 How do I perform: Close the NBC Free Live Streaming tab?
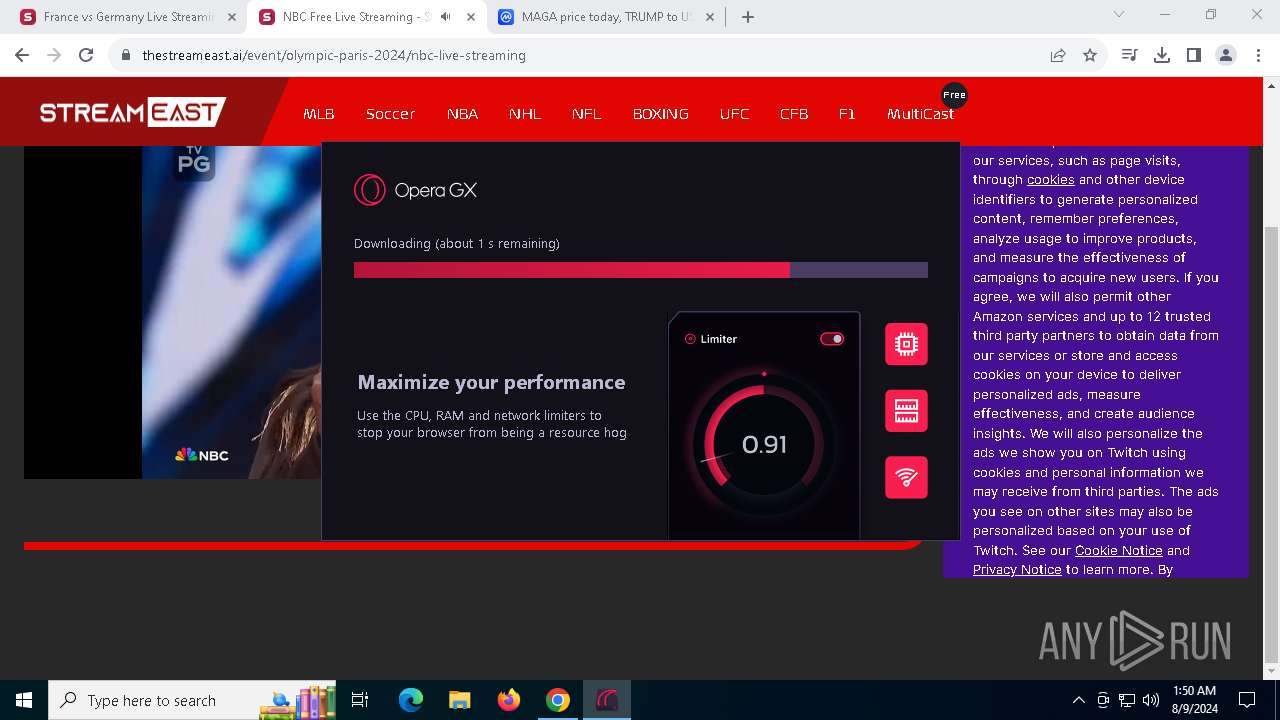pyautogui.click(x=471, y=17)
